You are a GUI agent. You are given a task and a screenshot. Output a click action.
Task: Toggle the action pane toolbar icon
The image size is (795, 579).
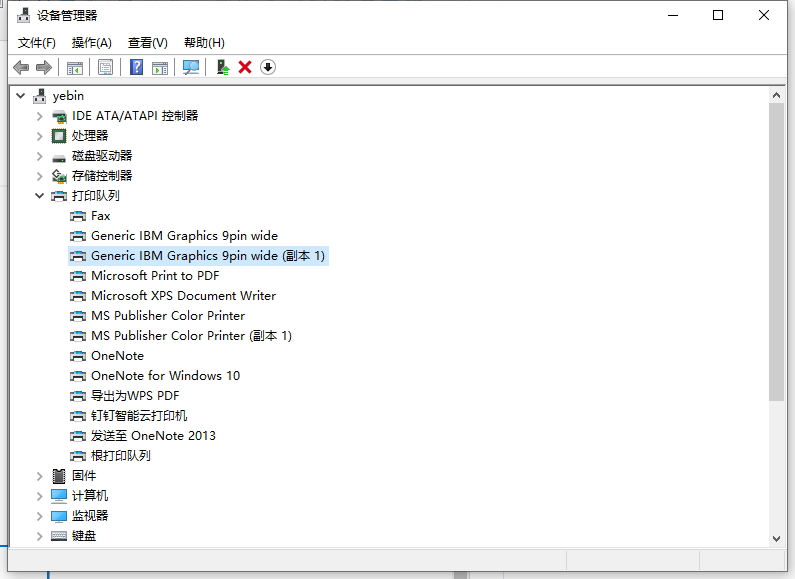[x=160, y=67]
